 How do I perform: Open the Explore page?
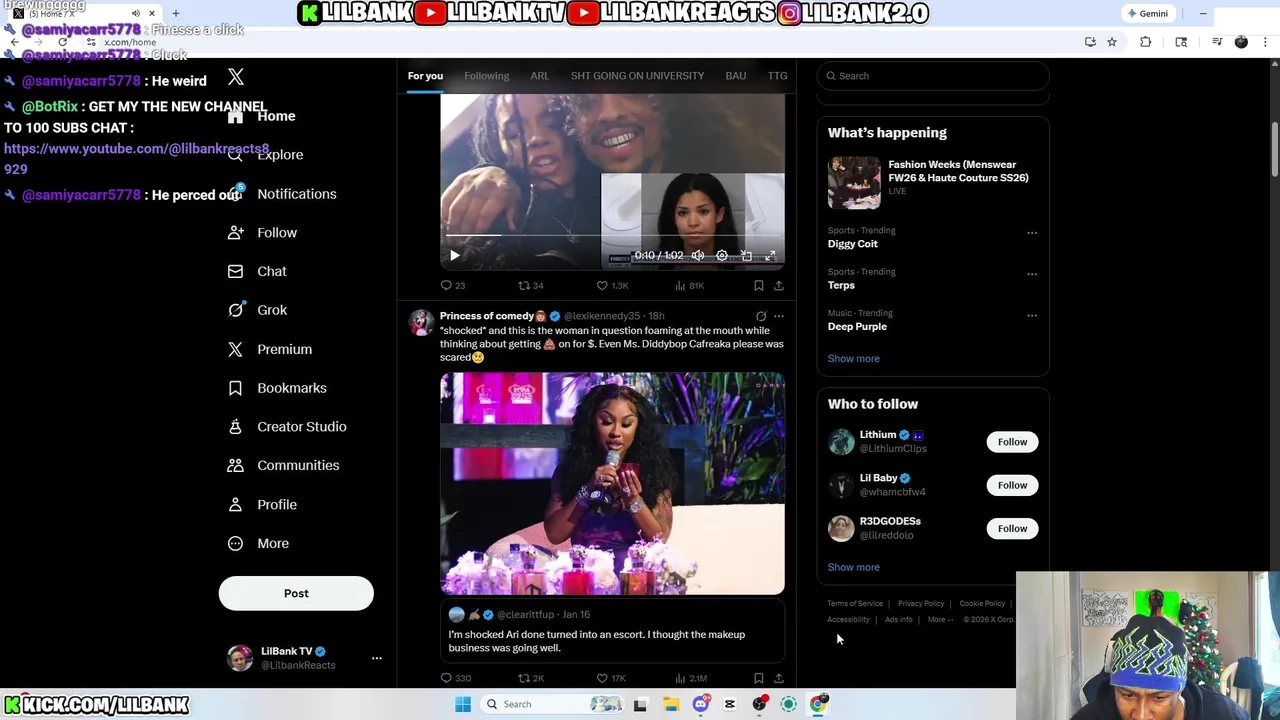click(265, 155)
